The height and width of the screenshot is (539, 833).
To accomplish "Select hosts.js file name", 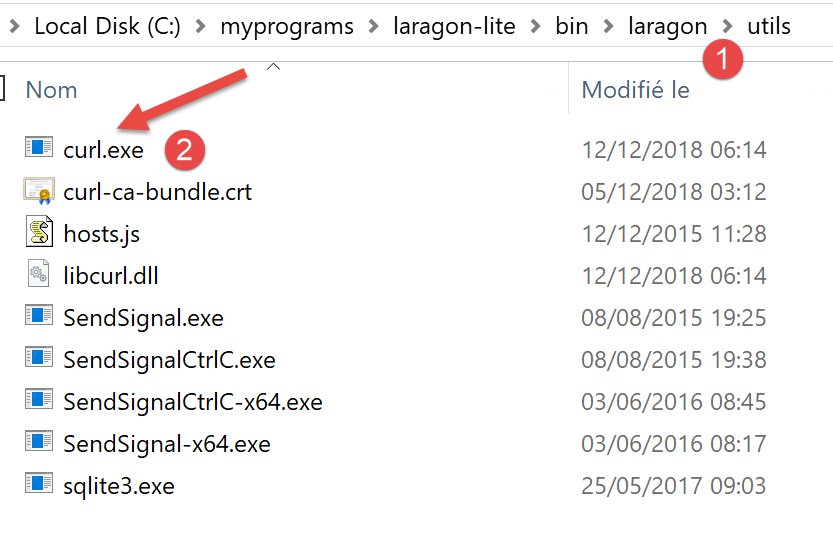I will click(101, 234).
